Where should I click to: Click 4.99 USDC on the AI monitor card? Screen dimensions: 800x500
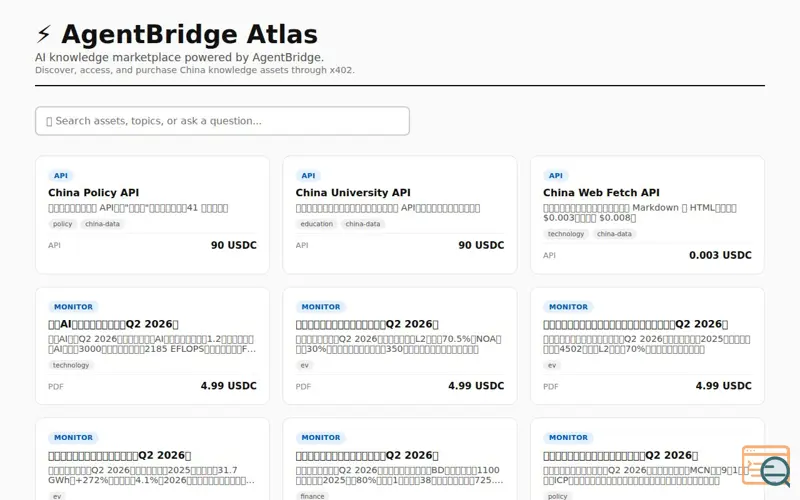point(229,386)
